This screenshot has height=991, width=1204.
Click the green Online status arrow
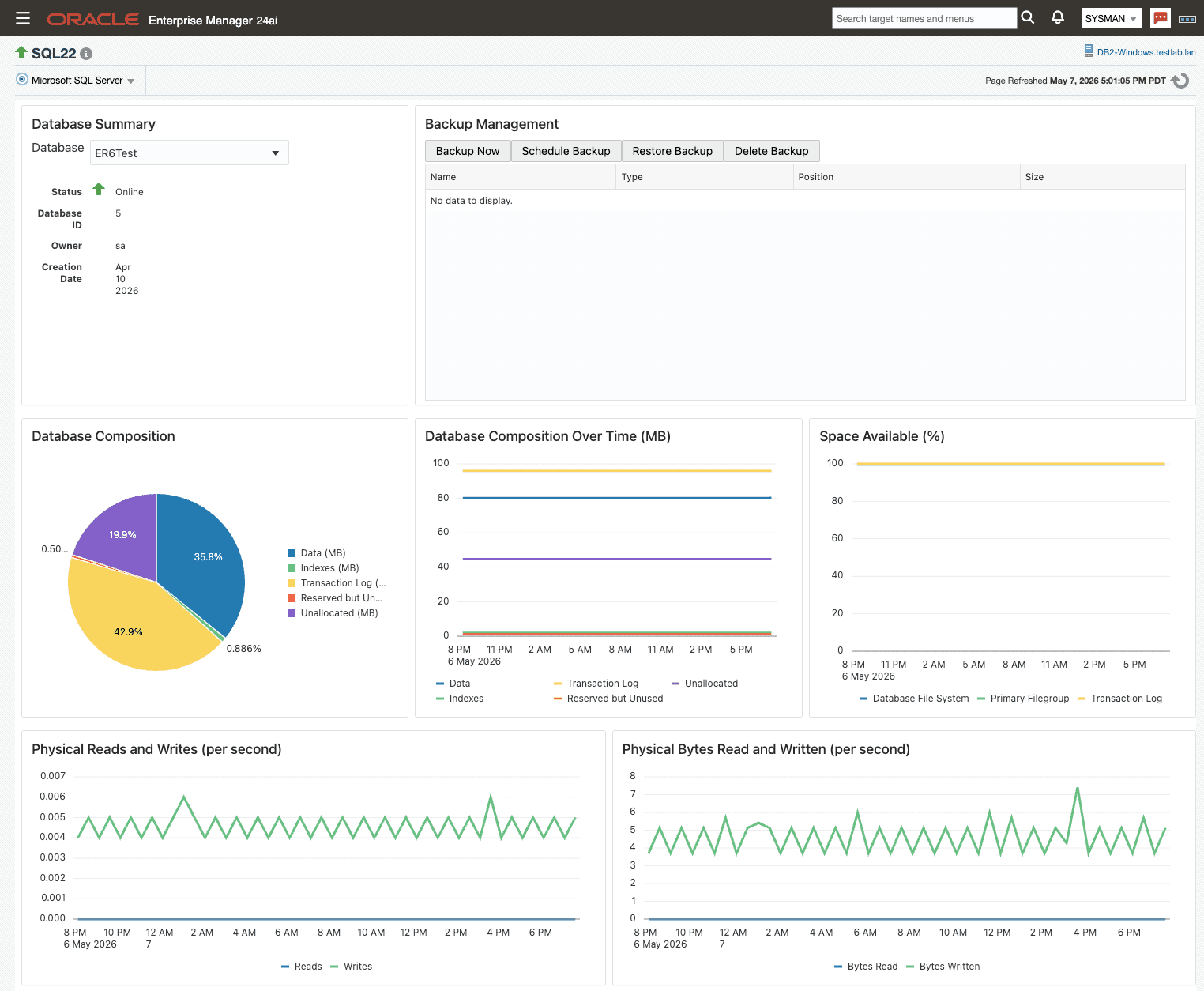[99, 190]
